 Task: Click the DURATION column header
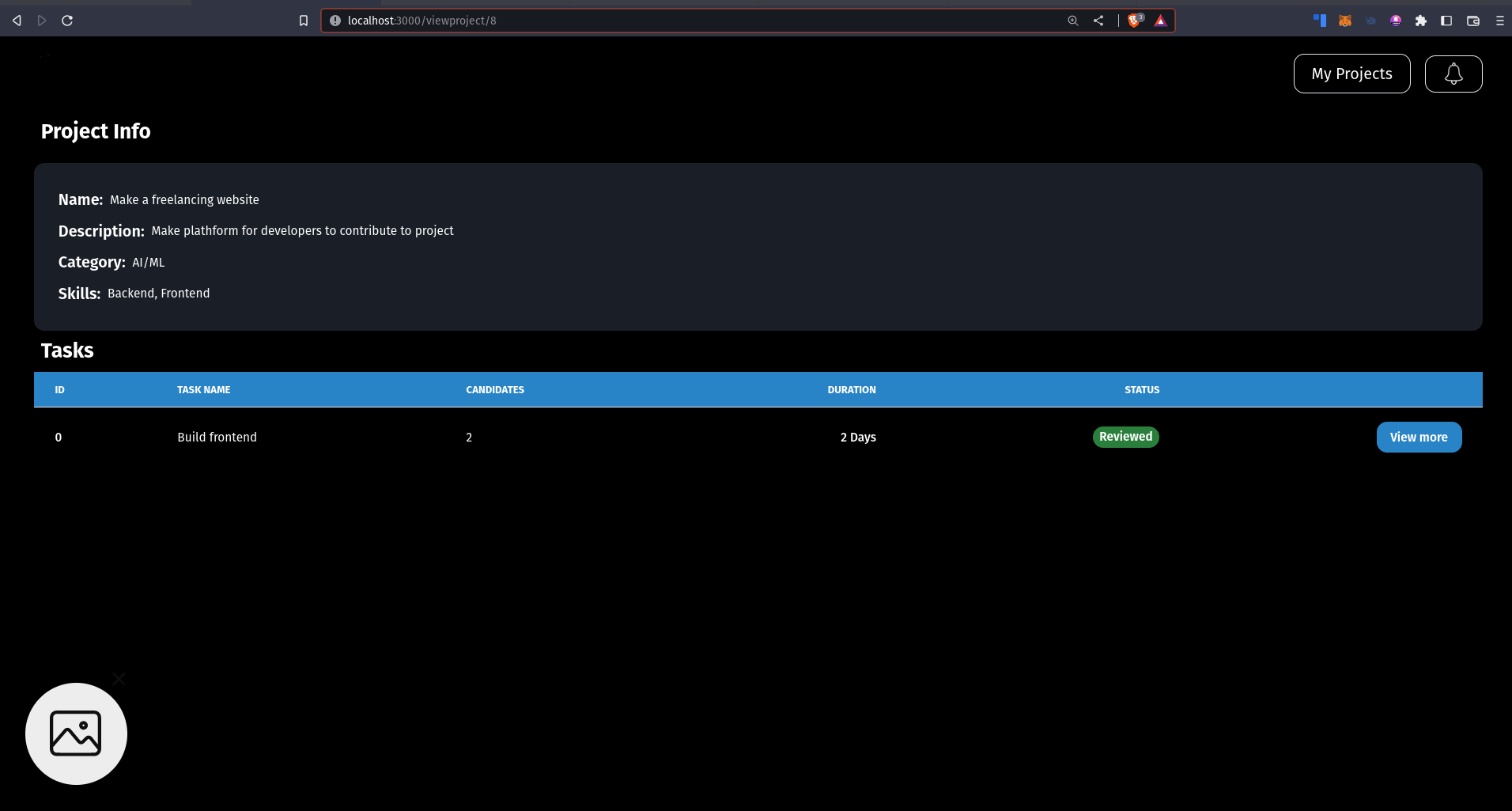pyautogui.click(x=852, y=390)
